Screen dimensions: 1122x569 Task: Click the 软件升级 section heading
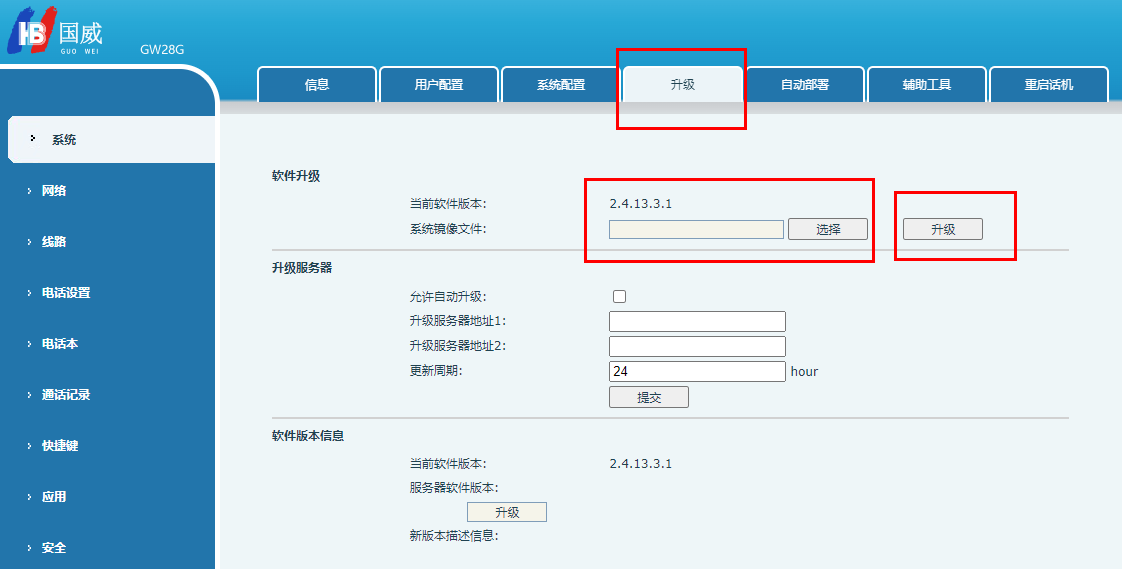coord(296,176)
